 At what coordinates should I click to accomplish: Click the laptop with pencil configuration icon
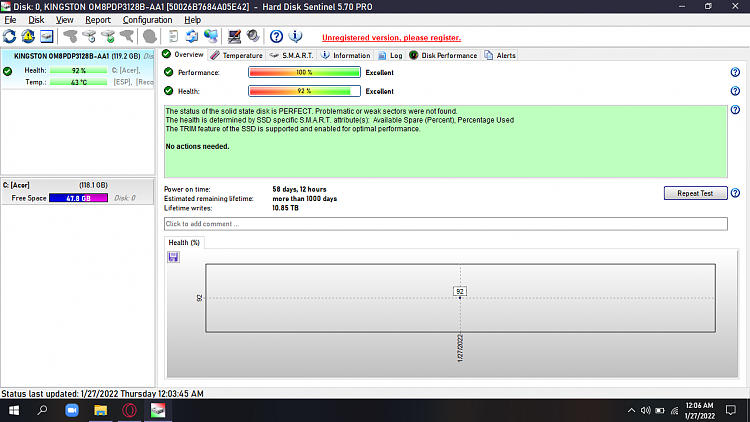(234, 36)
